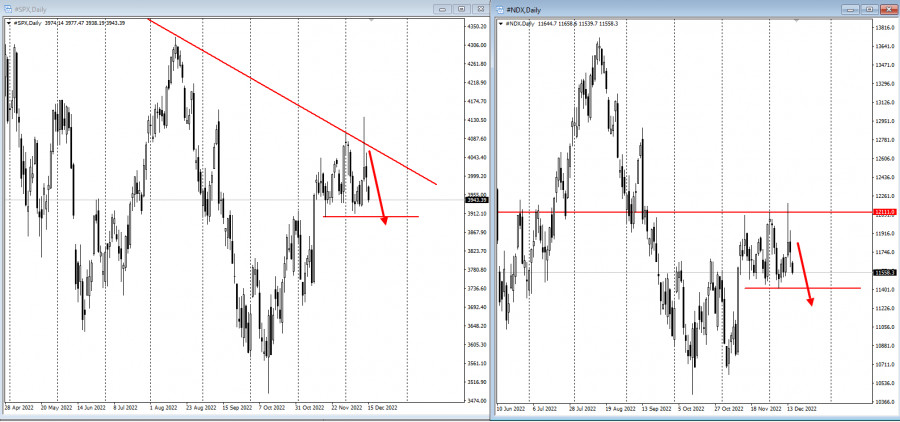Click the 18 Nov 2022 date on NDX axis
This screenshot has height=422, width=900.
[766, 409]
